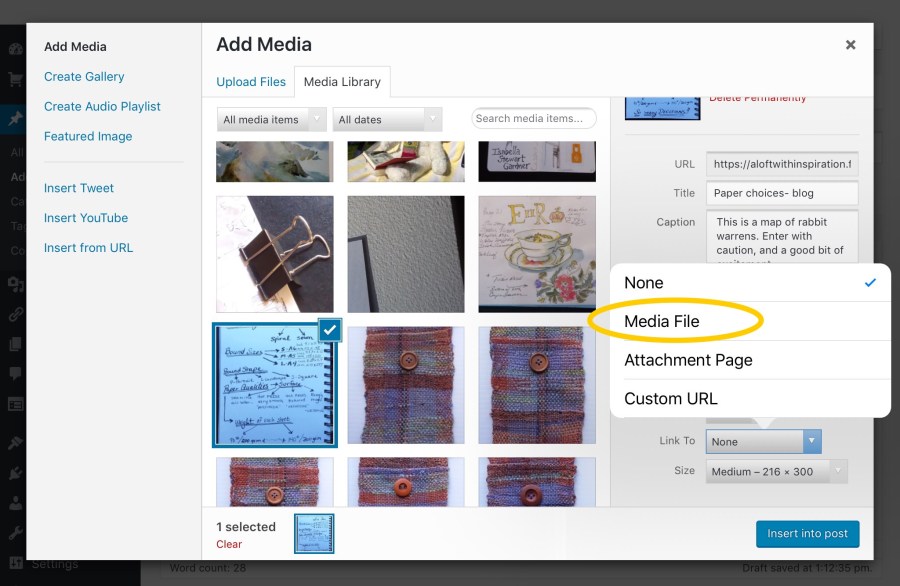This screenshot has height=586, width=900.
Task: Click the chain link icon in admin sidebar
Action: (x=14, y=314)
